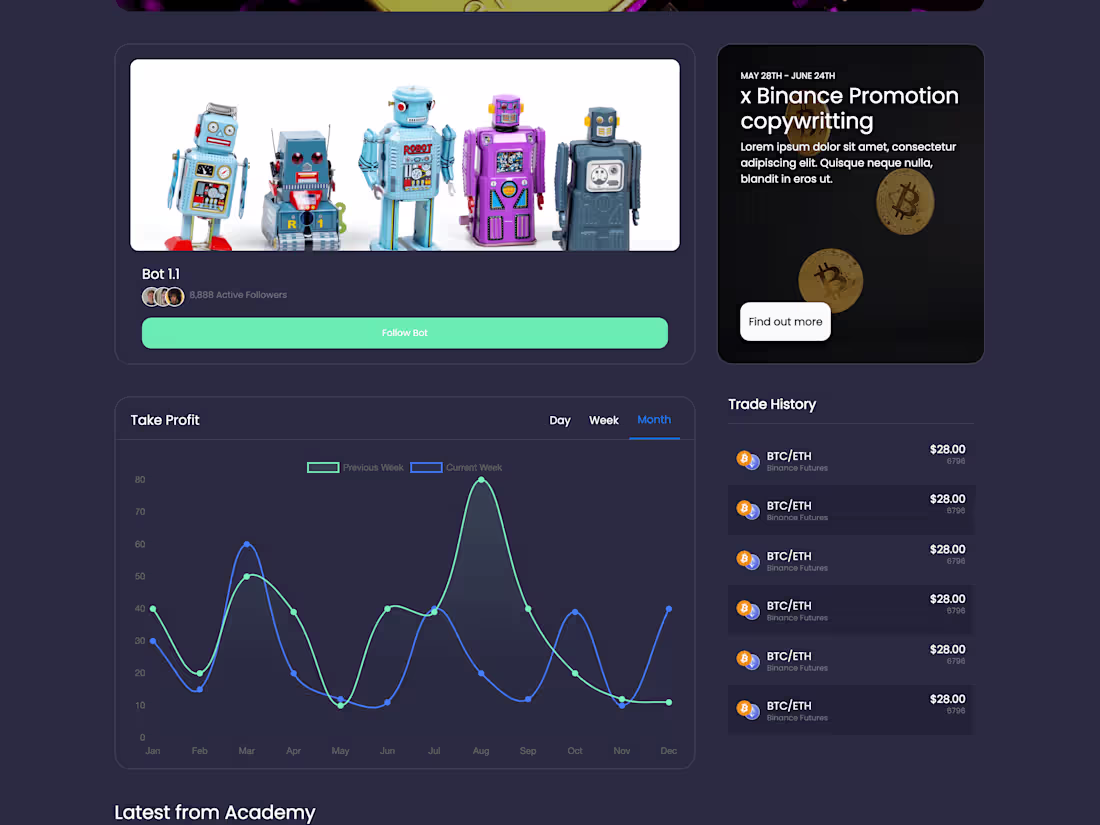
Task: Click the upper floating Bitcoin coin in the banner
Action: click(905, 202)
